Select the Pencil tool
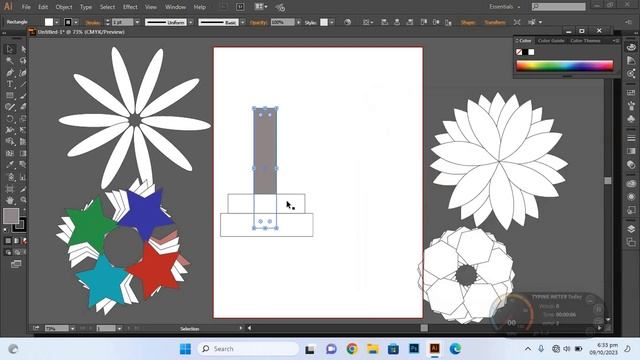 click(x=10, y=107)
